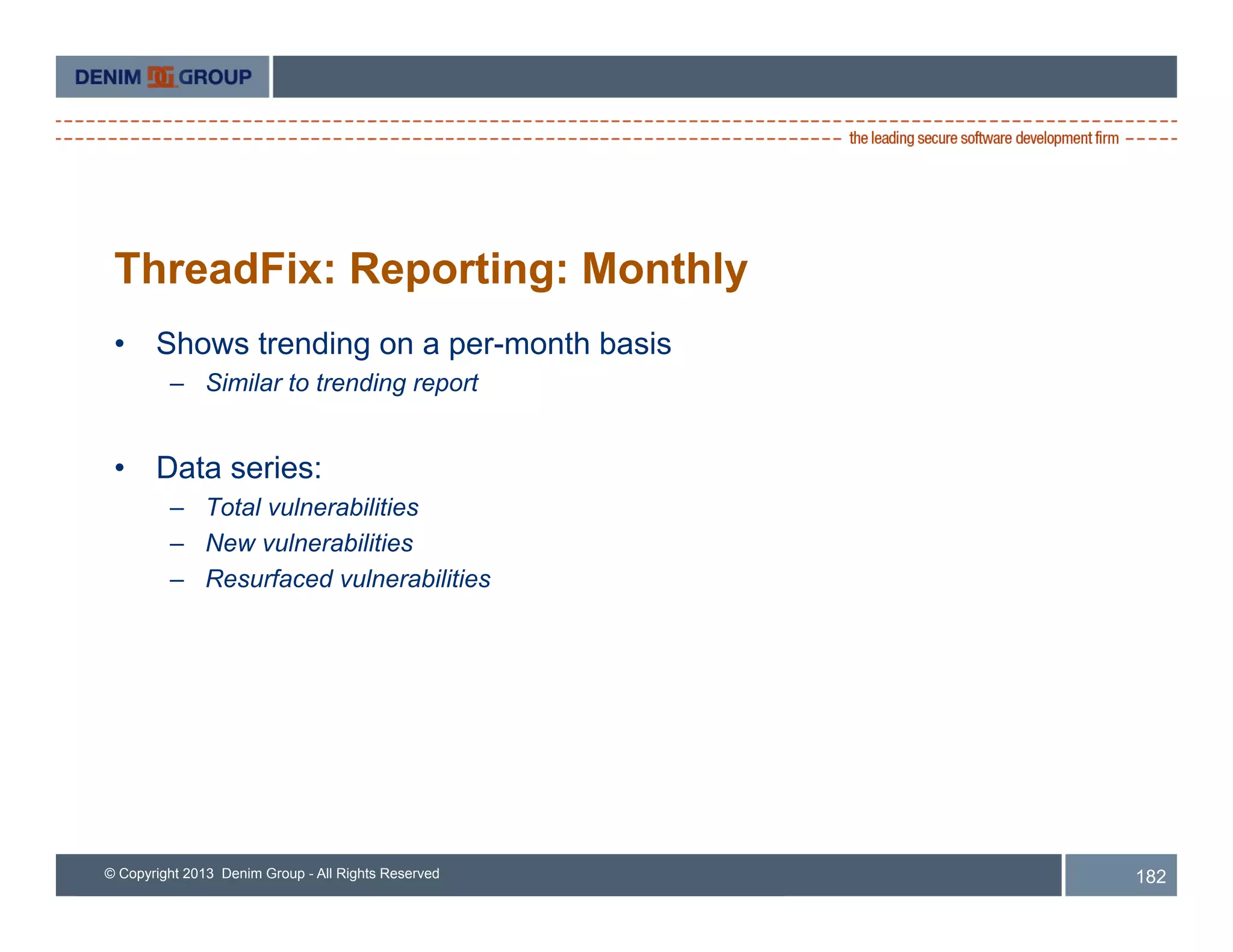Click the slide title ThreadFix: Reporting: Monthly
Viewport: 1233px width, 952px height.
point(430,268)
